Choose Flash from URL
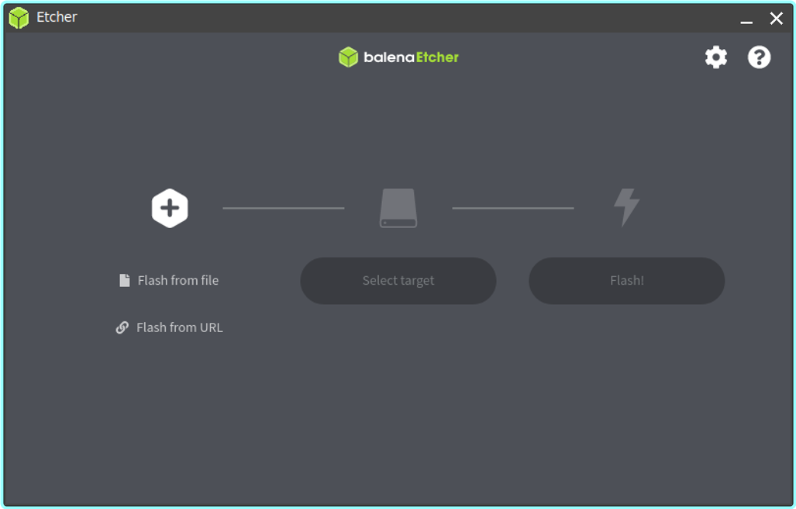 click(x=169, y=328)
